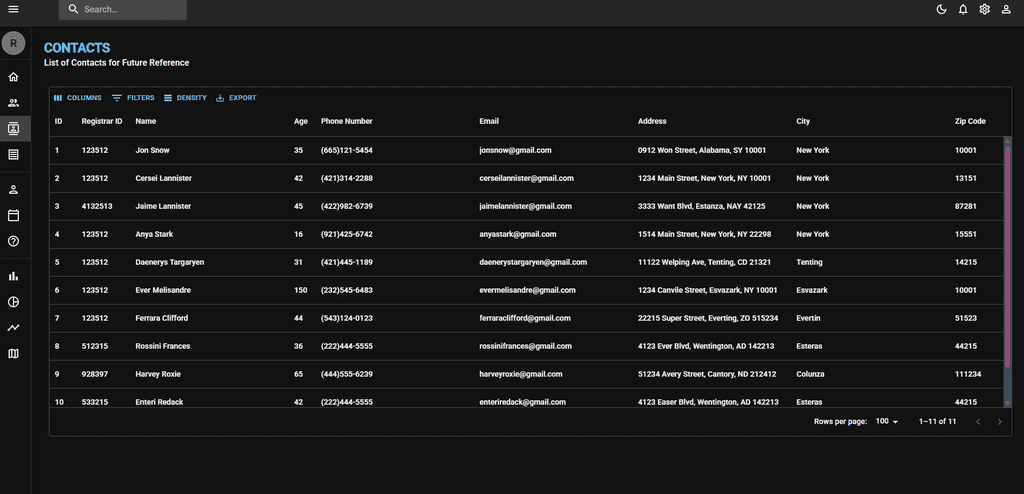This screenshot has height=494, width=1024.
Task: Open the settings gear icon
Action: 984,9
